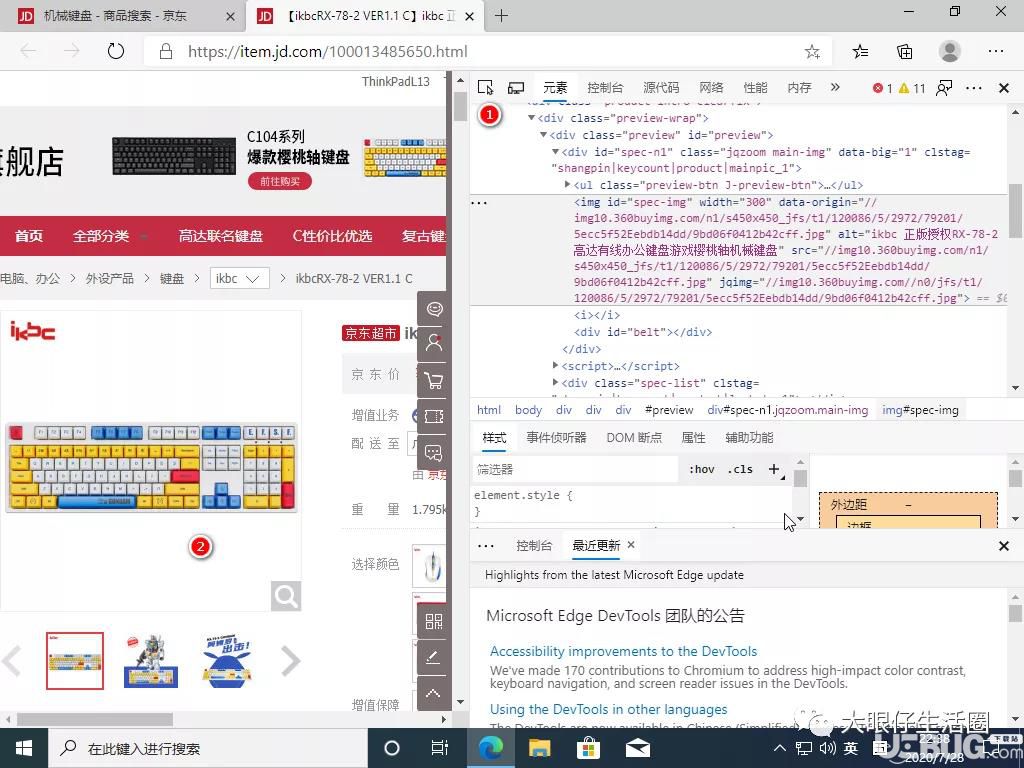Switch to 元素 (Elements) tab
The width and height of the screenshot is (1024, 768).
555,88
